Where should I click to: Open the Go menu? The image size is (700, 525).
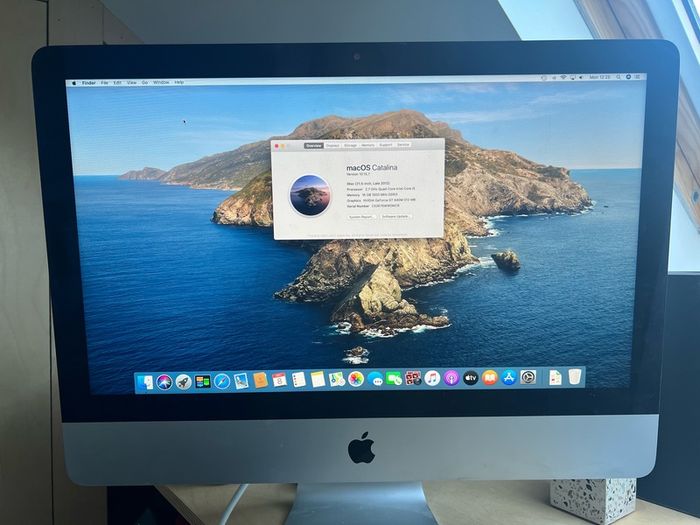(x=145, y=83)
